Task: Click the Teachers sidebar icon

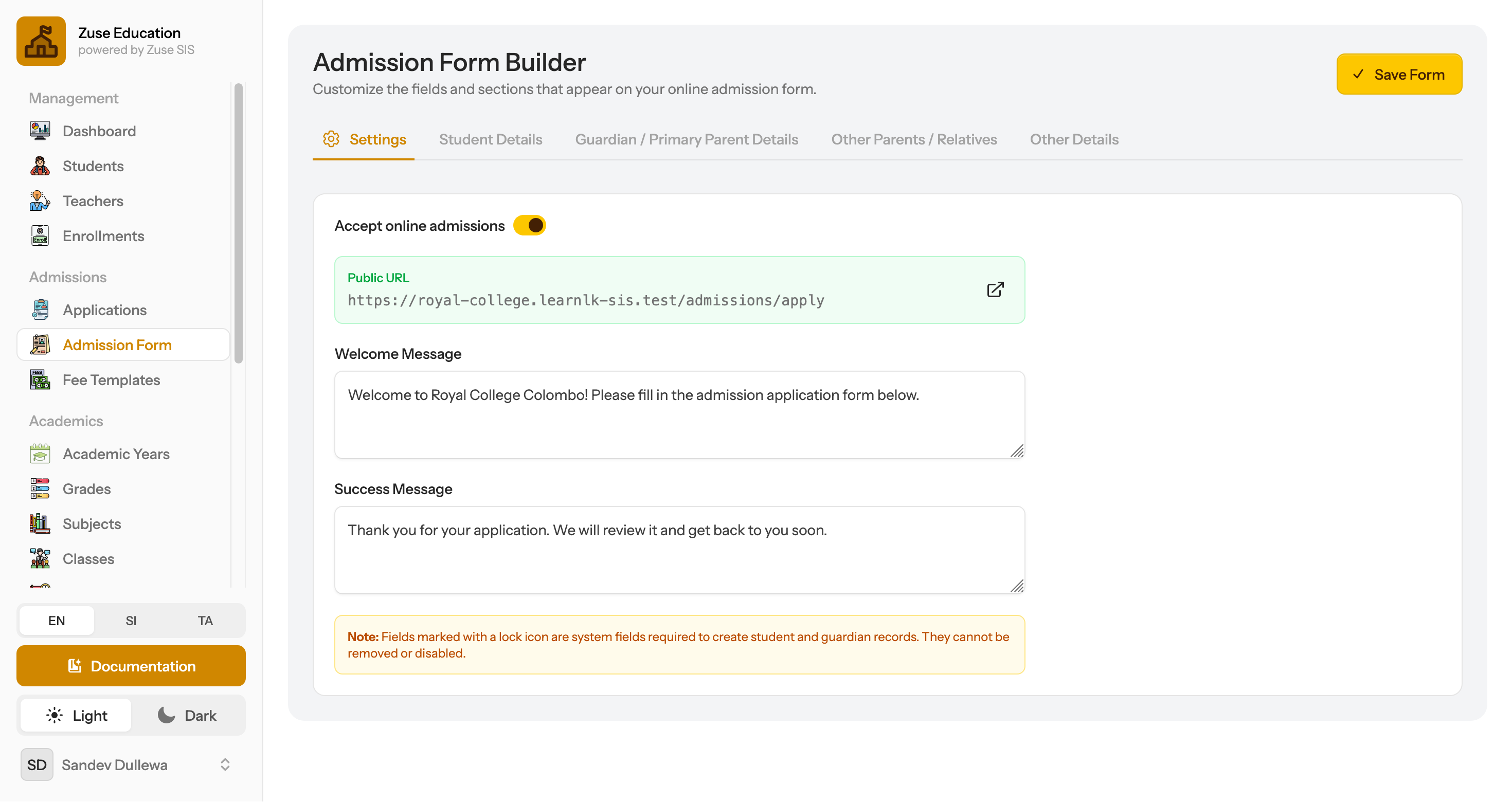Action: tap(40, 200)
